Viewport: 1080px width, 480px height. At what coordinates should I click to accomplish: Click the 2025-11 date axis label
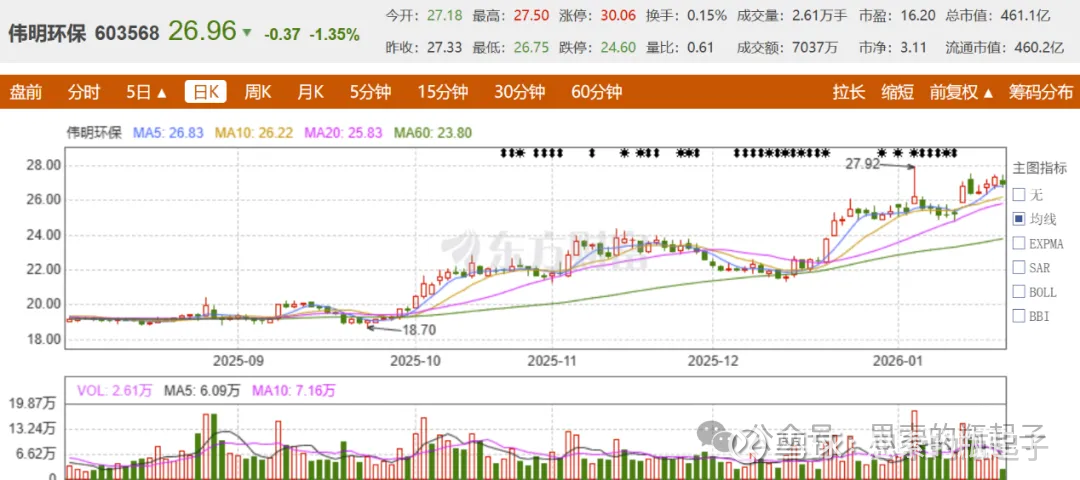pos(552,359)
